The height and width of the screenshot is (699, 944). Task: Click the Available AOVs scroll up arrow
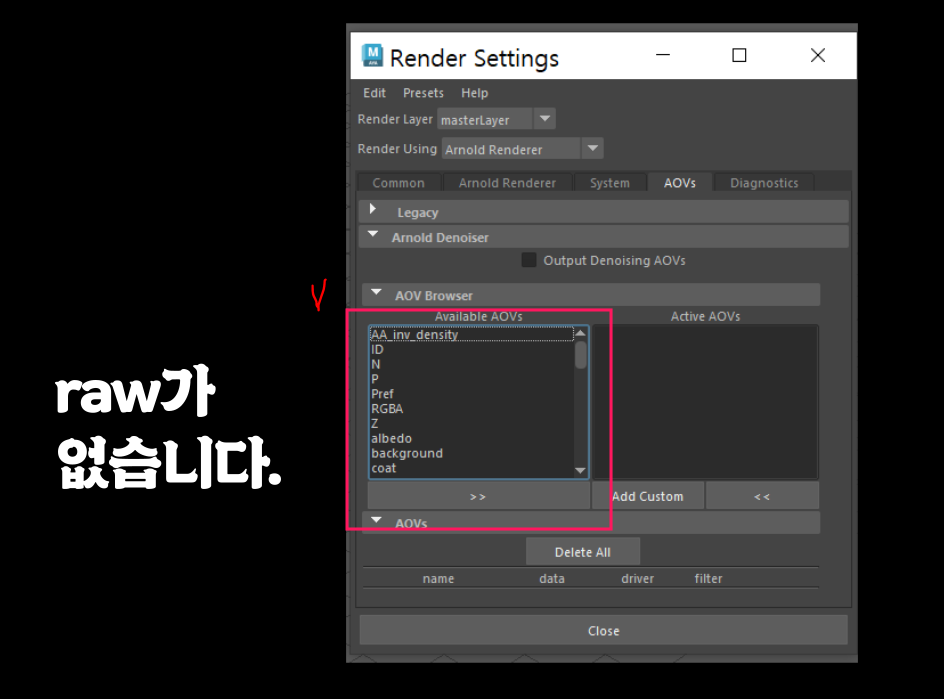point(580,333)
